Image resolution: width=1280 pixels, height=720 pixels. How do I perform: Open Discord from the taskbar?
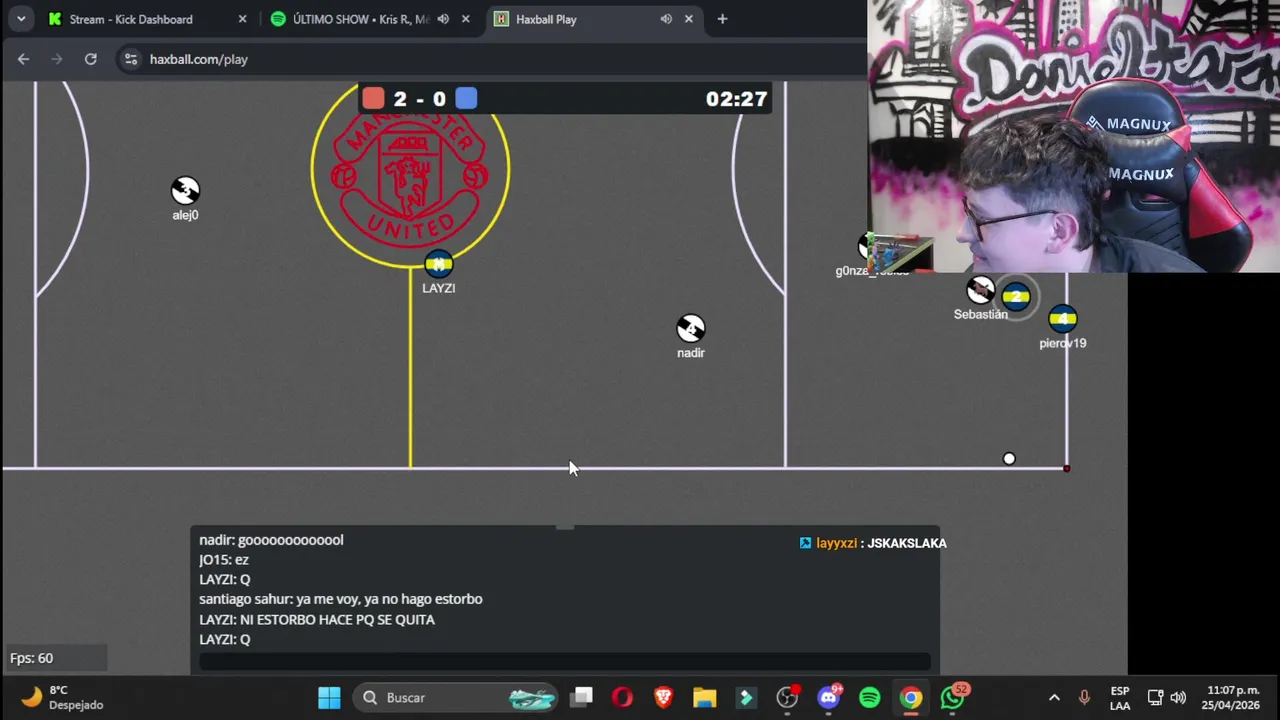(829, 697)
